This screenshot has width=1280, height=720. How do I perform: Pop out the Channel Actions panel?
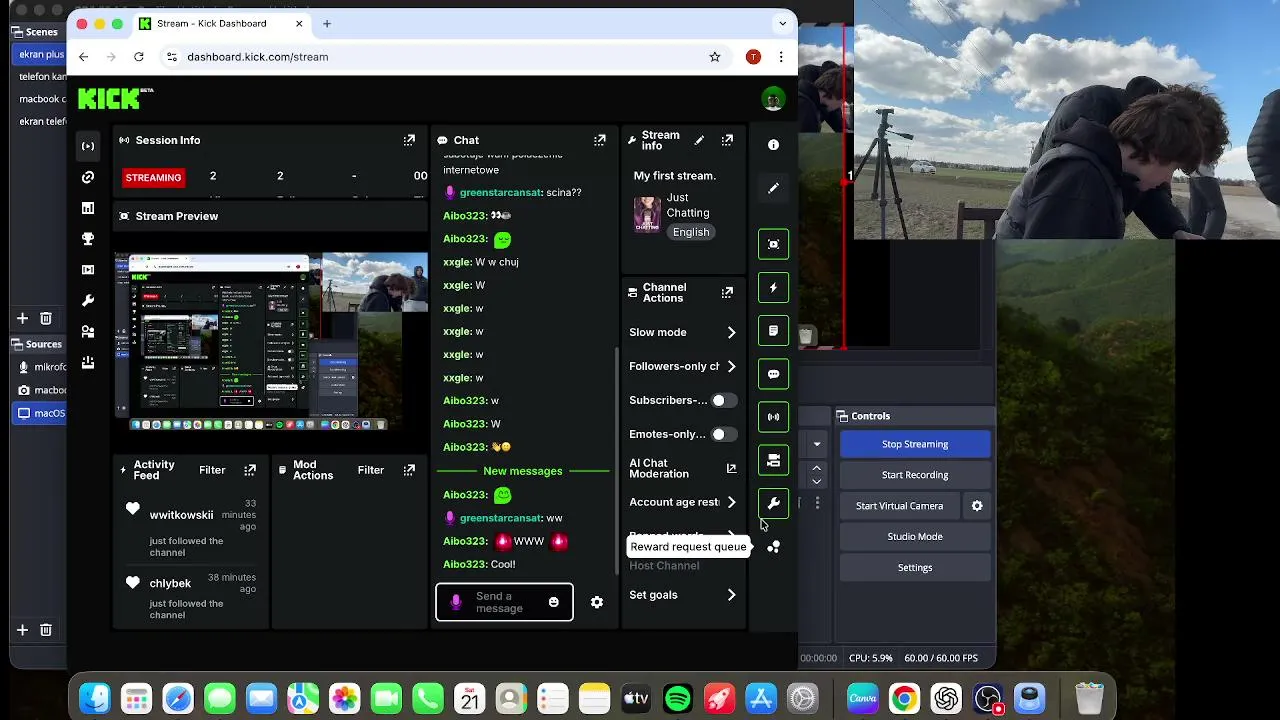click(x=727, y=292)
